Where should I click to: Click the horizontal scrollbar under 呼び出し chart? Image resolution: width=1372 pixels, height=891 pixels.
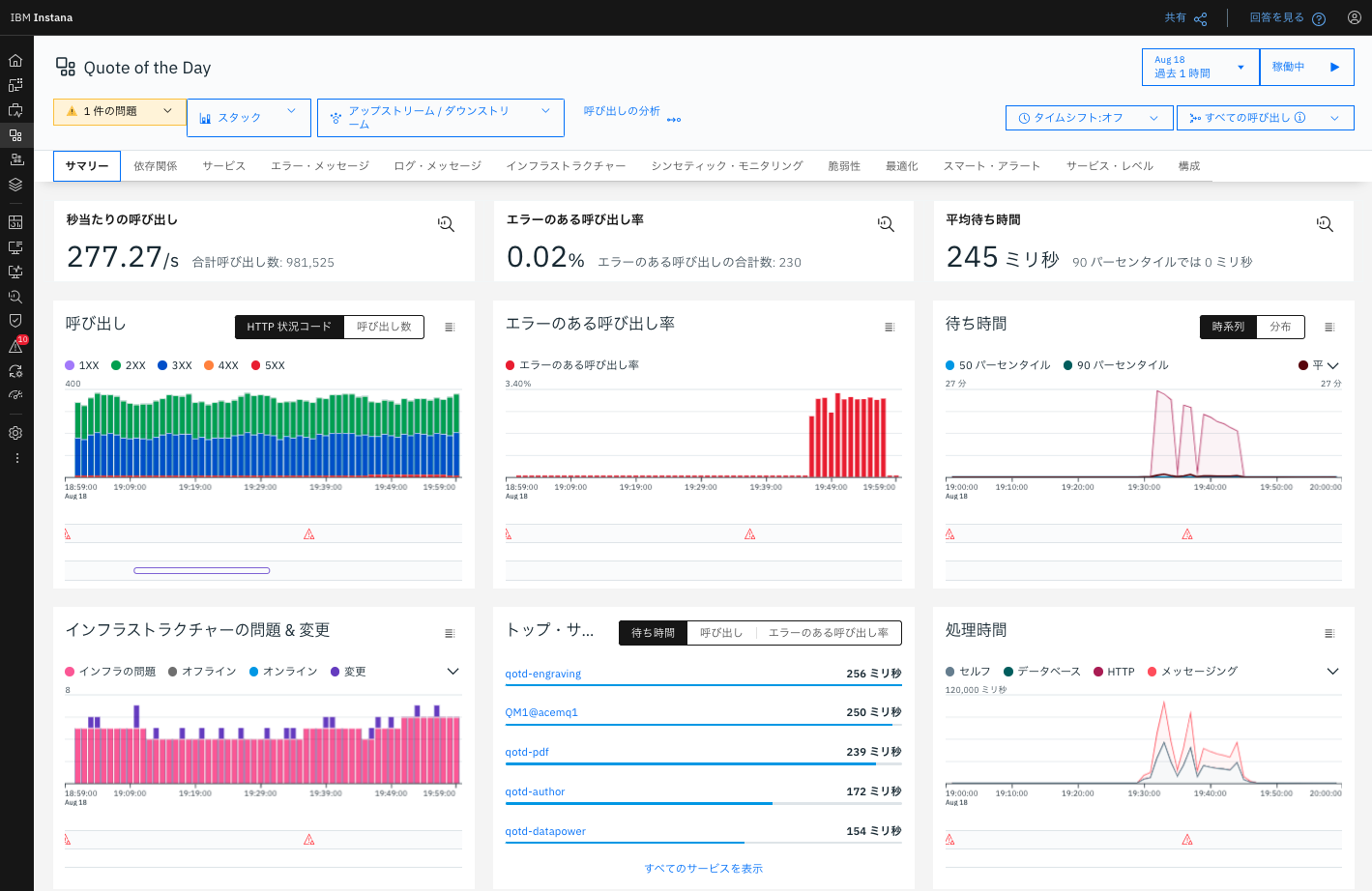click(201, 570)
